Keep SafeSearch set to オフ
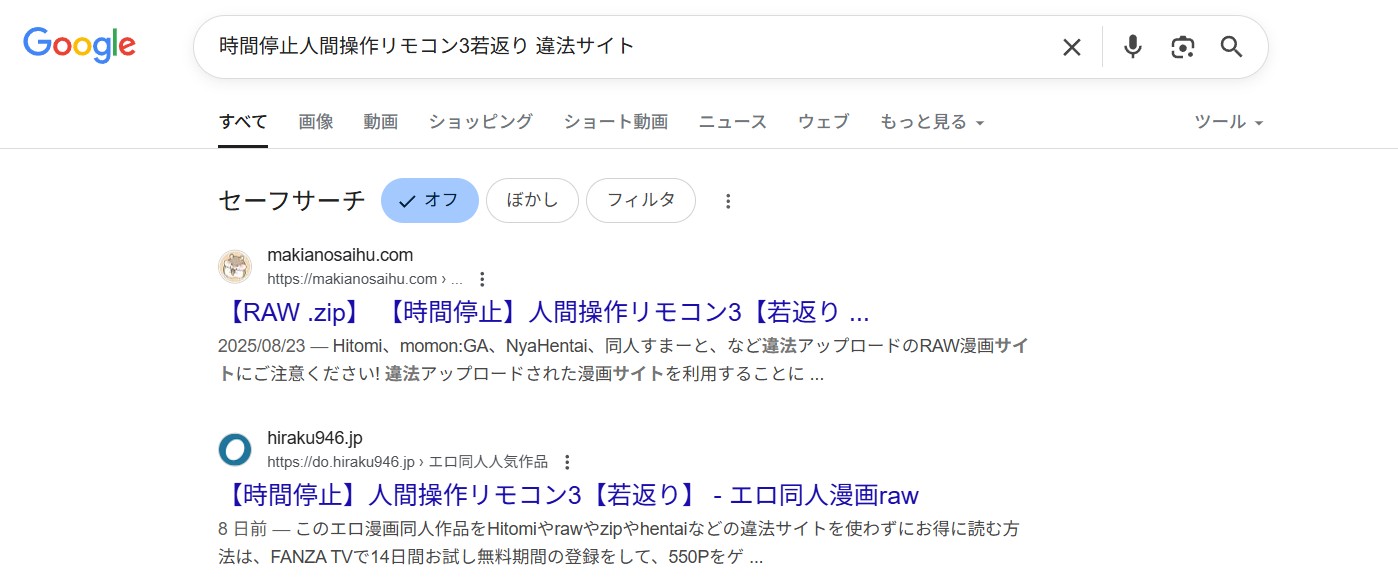The width and height of the screenshot is (1398, 585). (429, 200)
